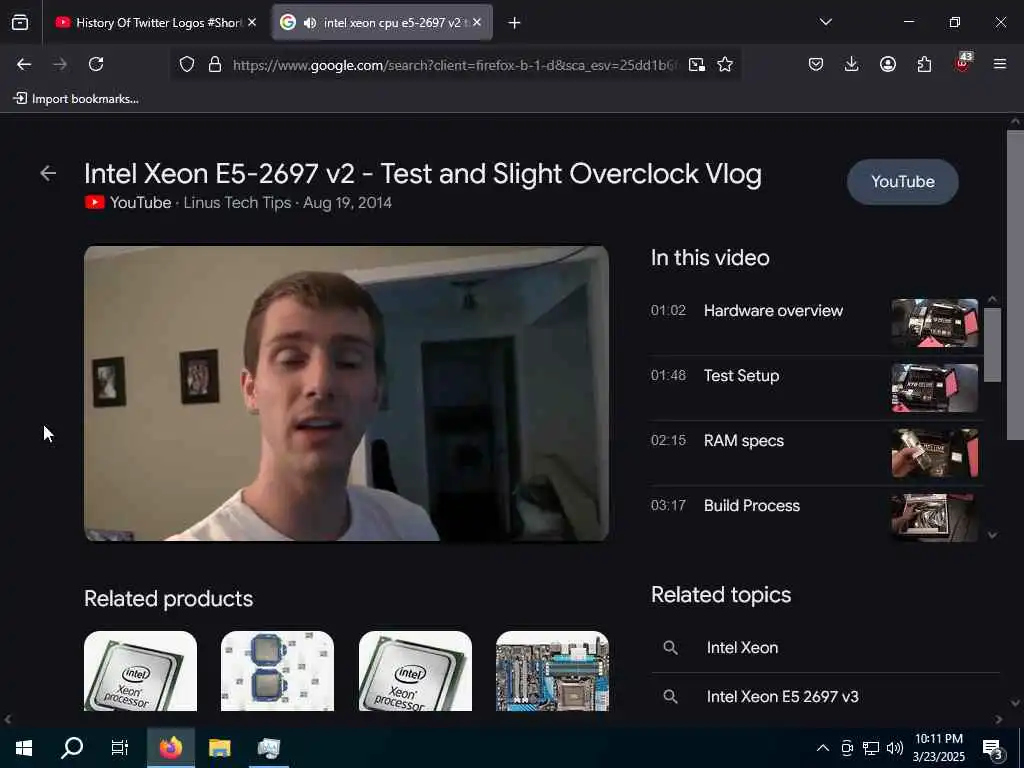Open third Intel Xeon processor product
This screenshot has height=768, width=1024.
click(x=415, y=671)
